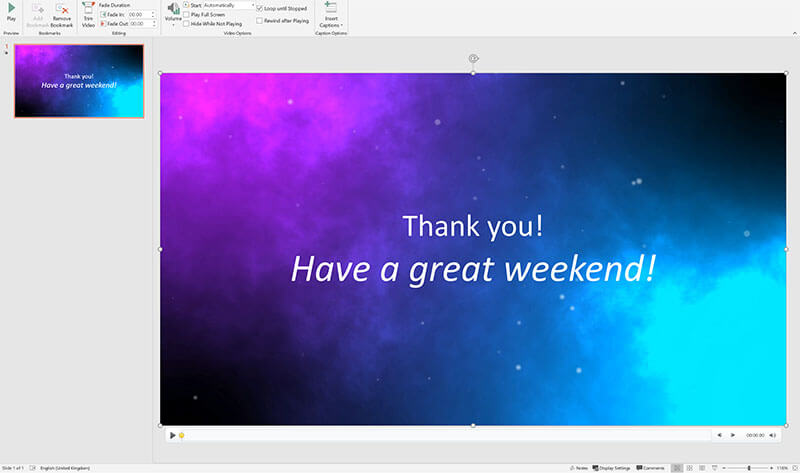The image size is (800, 473).
Task: Uncheck Loop until Stopped
Action: [x=260, y=9]
